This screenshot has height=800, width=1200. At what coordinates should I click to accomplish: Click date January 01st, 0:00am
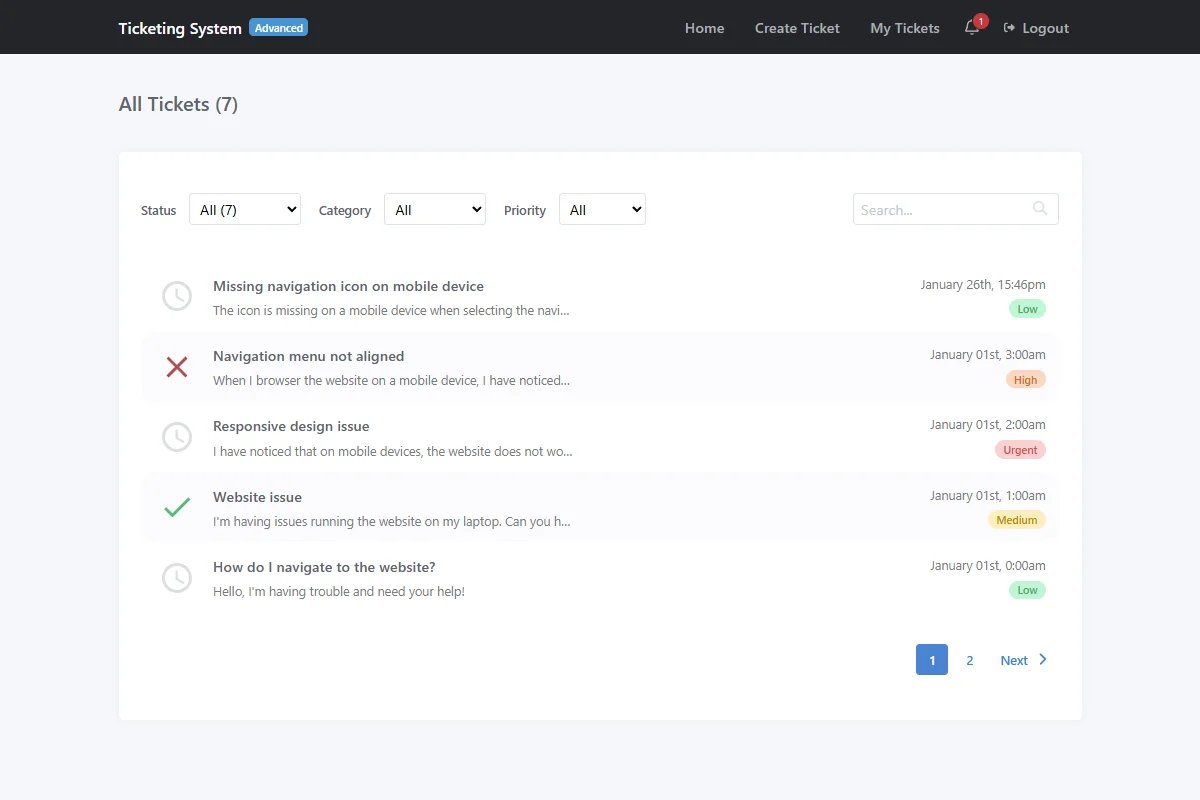pyautogui.click(x=988, y=566)
